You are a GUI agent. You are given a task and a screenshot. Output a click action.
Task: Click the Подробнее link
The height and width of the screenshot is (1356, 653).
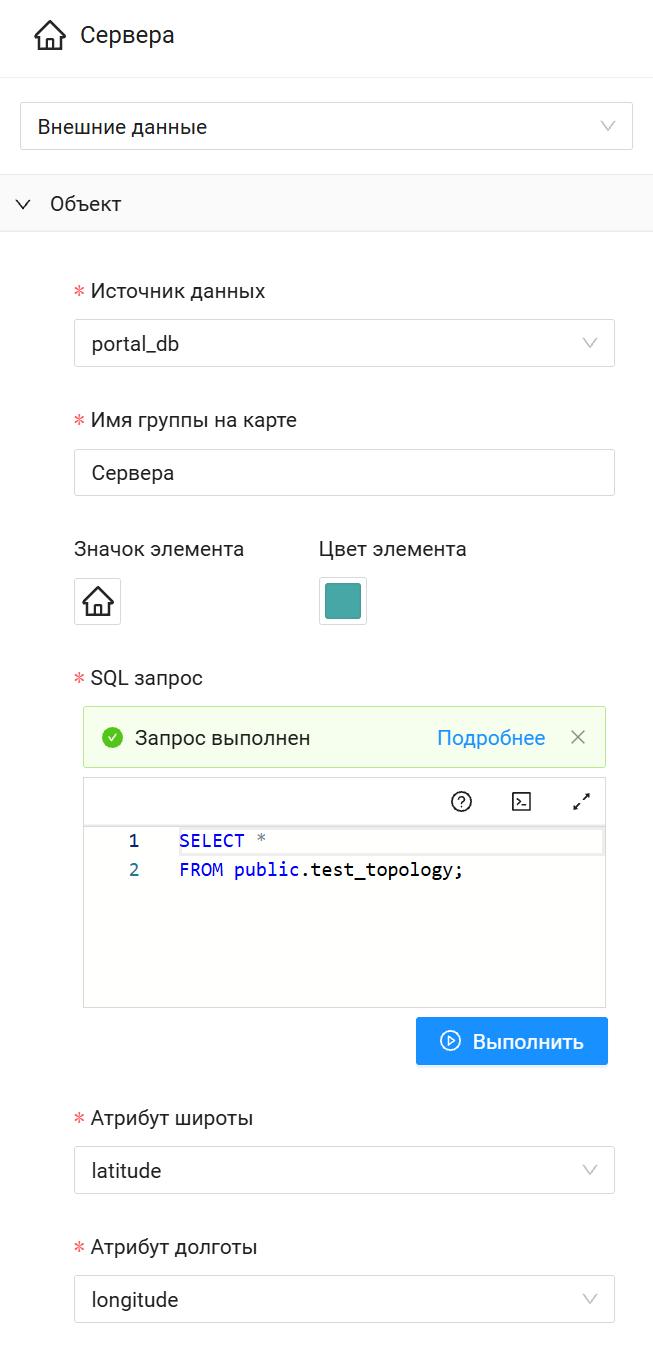[x=491, y=737]
